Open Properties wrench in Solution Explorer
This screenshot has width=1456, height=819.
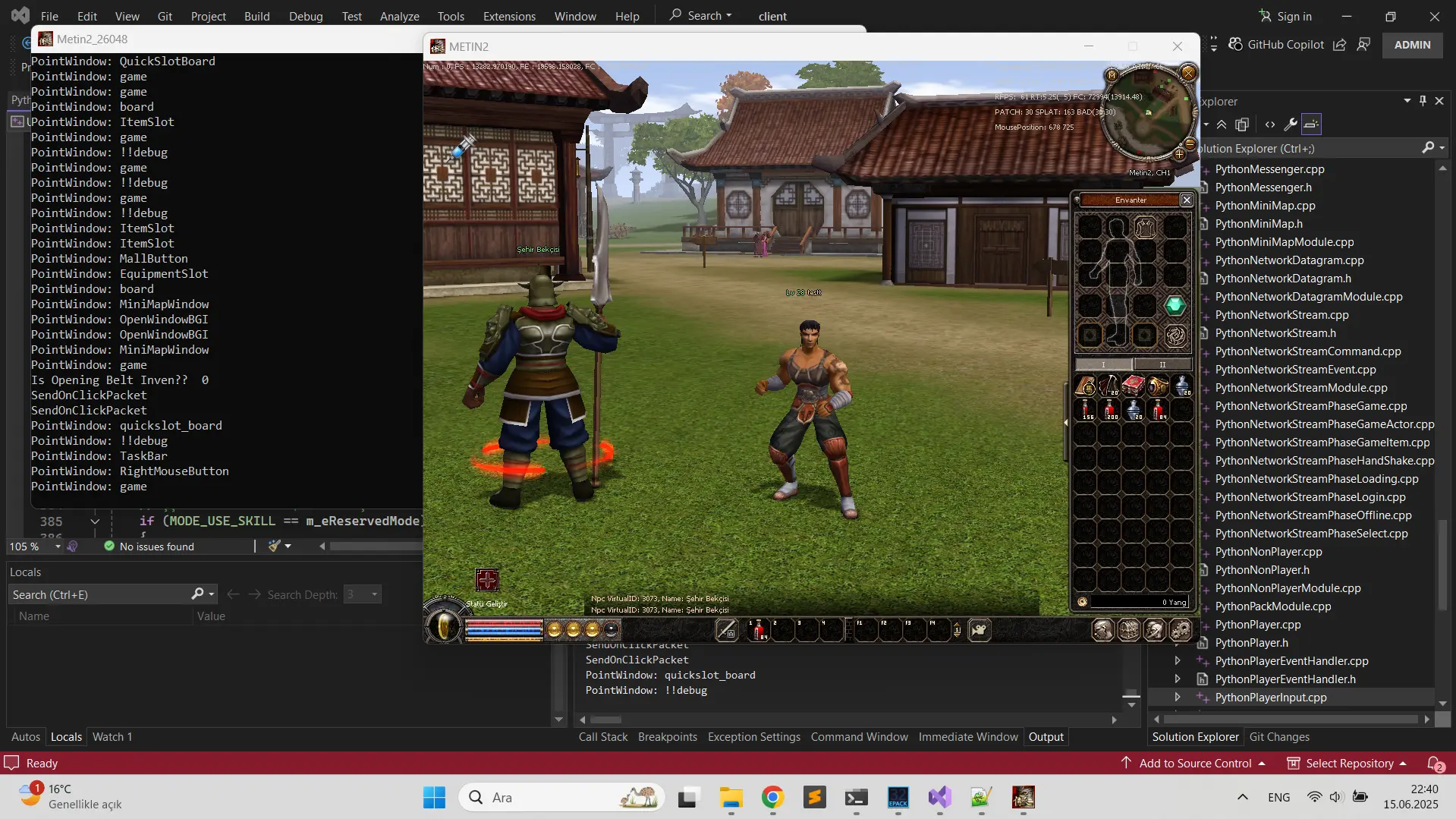pos(1290,124)
